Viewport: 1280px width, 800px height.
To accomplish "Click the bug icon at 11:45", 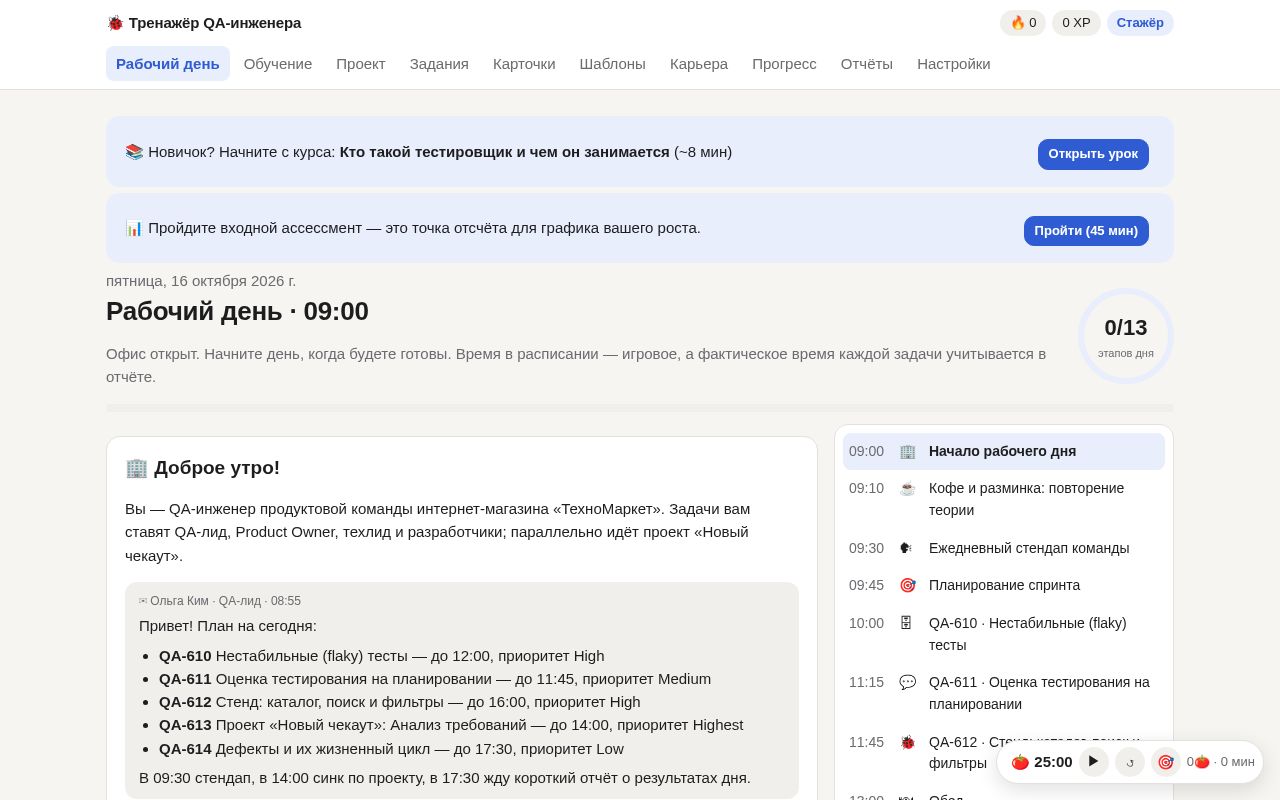I will [907, 742].
